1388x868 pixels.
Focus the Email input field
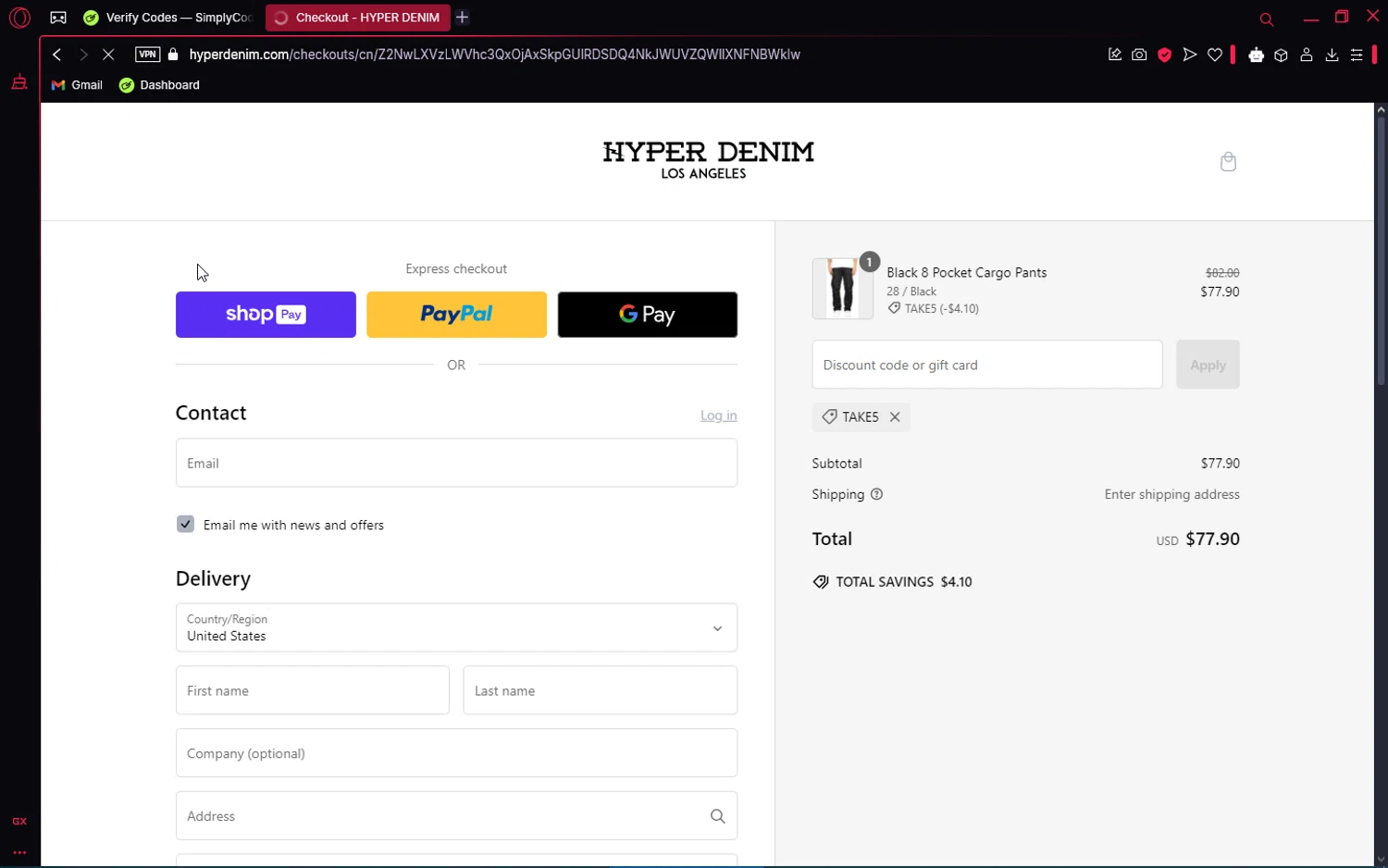(456, 463)
